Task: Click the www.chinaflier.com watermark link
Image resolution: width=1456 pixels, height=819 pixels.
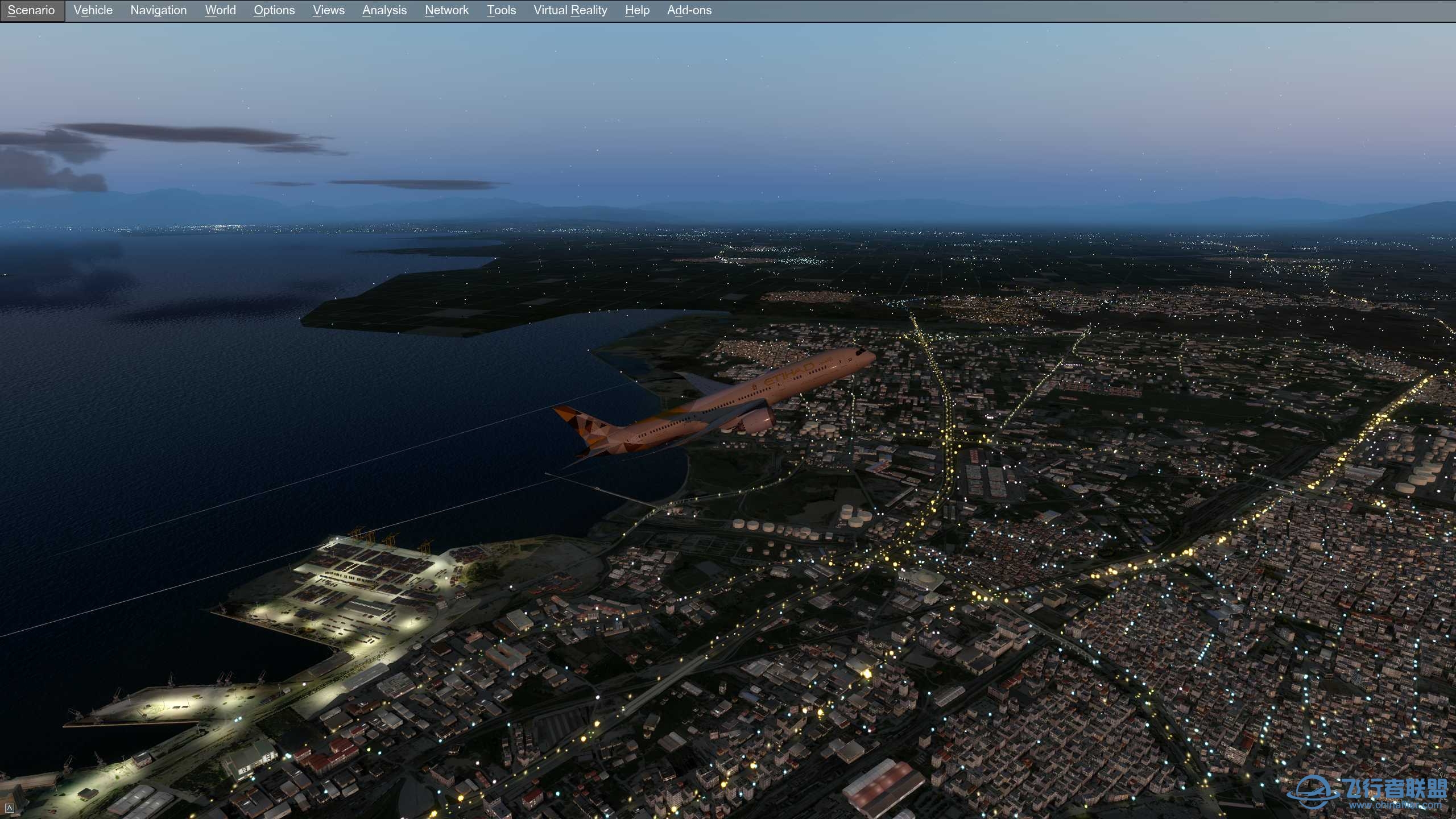Action: 1396,805
